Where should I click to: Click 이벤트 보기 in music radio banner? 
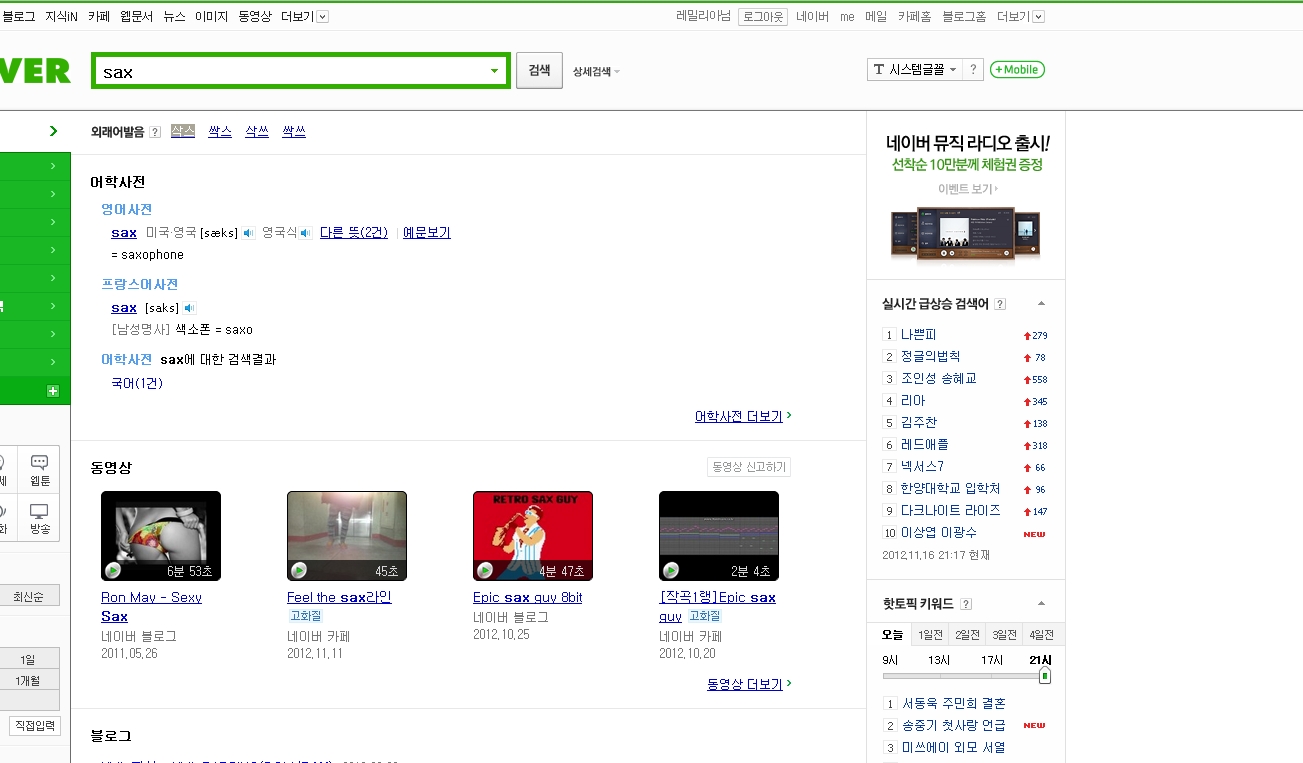coord(967,188)
